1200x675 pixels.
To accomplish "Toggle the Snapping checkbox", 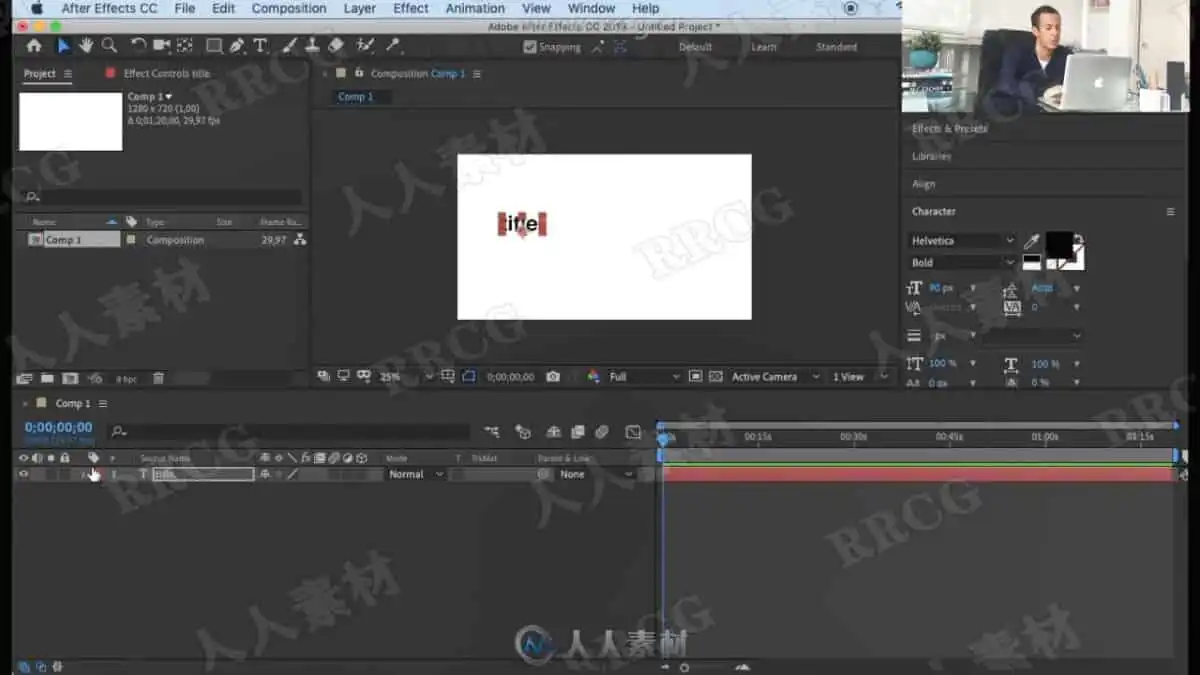I will (x=530, y=47).
